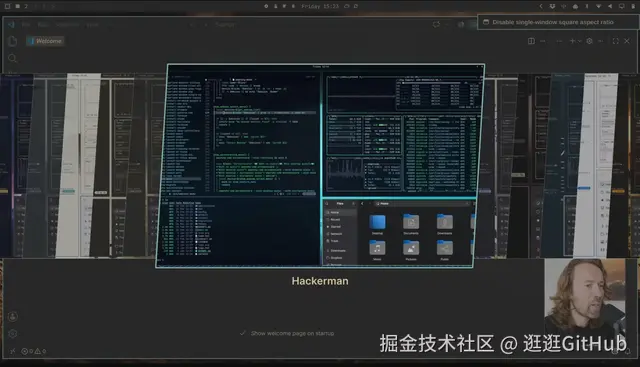Click the Hackerman theme name label

pos(320,281)
